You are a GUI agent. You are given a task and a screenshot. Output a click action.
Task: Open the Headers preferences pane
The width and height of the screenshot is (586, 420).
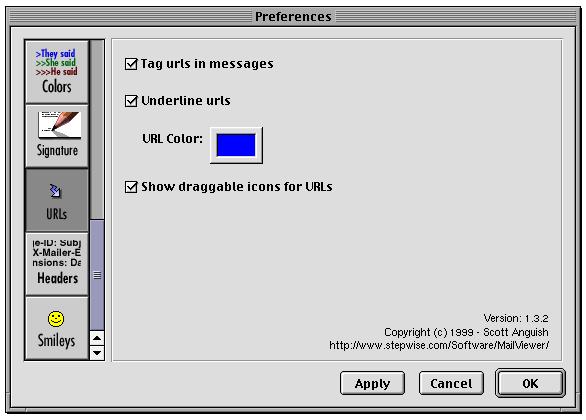(x=57, y=264)
